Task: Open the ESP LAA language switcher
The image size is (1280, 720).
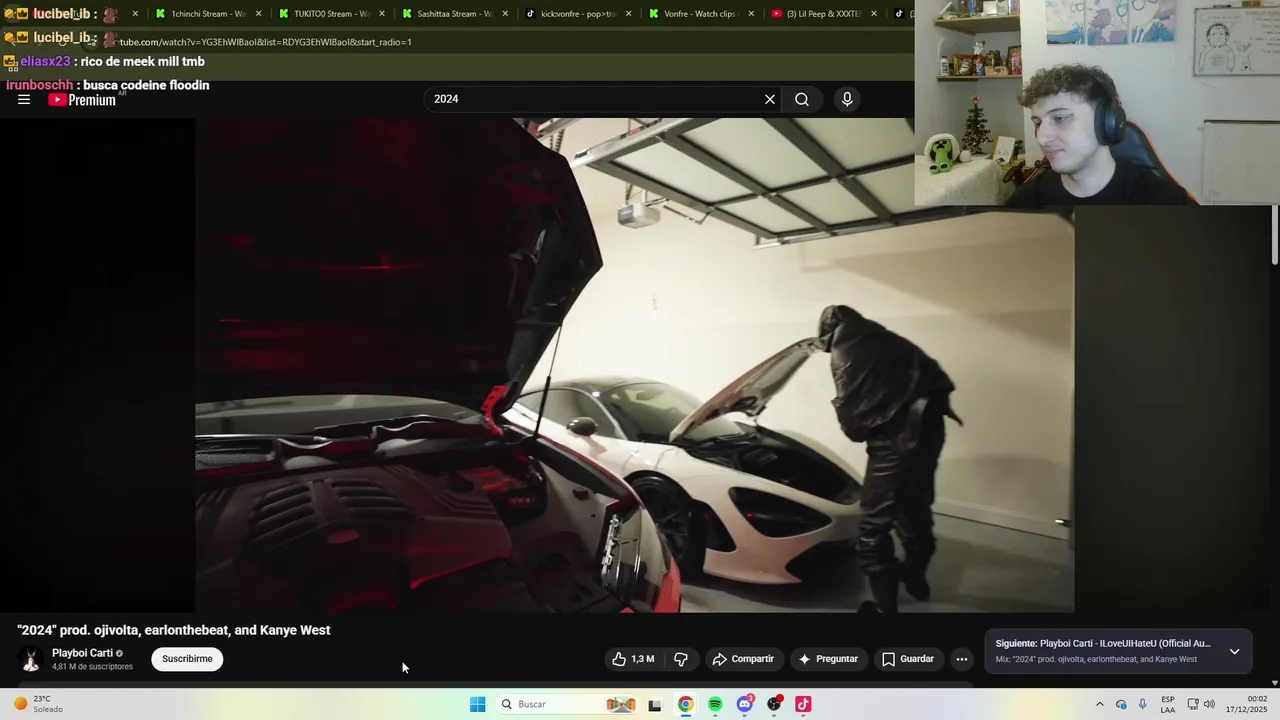Action: tap(1168, 704)
